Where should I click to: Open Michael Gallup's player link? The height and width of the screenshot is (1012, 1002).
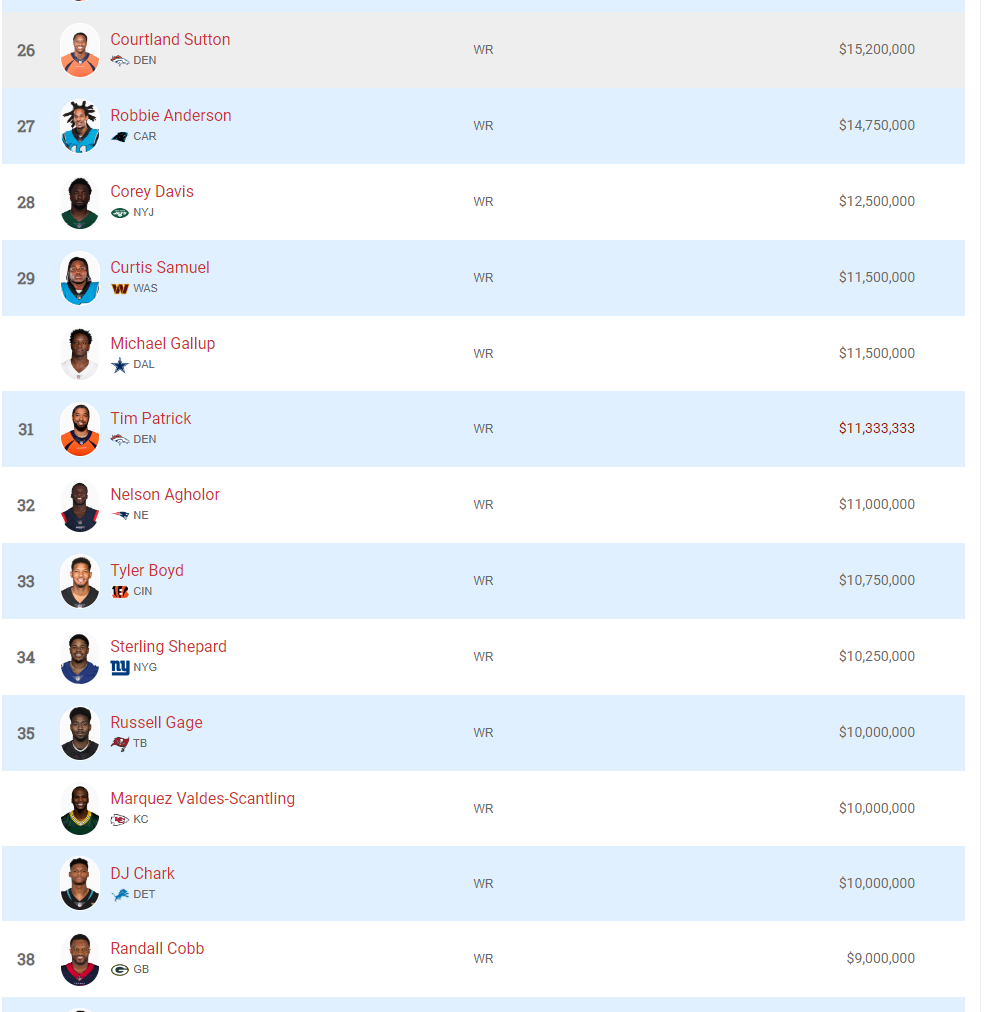(x=163, y=343)
